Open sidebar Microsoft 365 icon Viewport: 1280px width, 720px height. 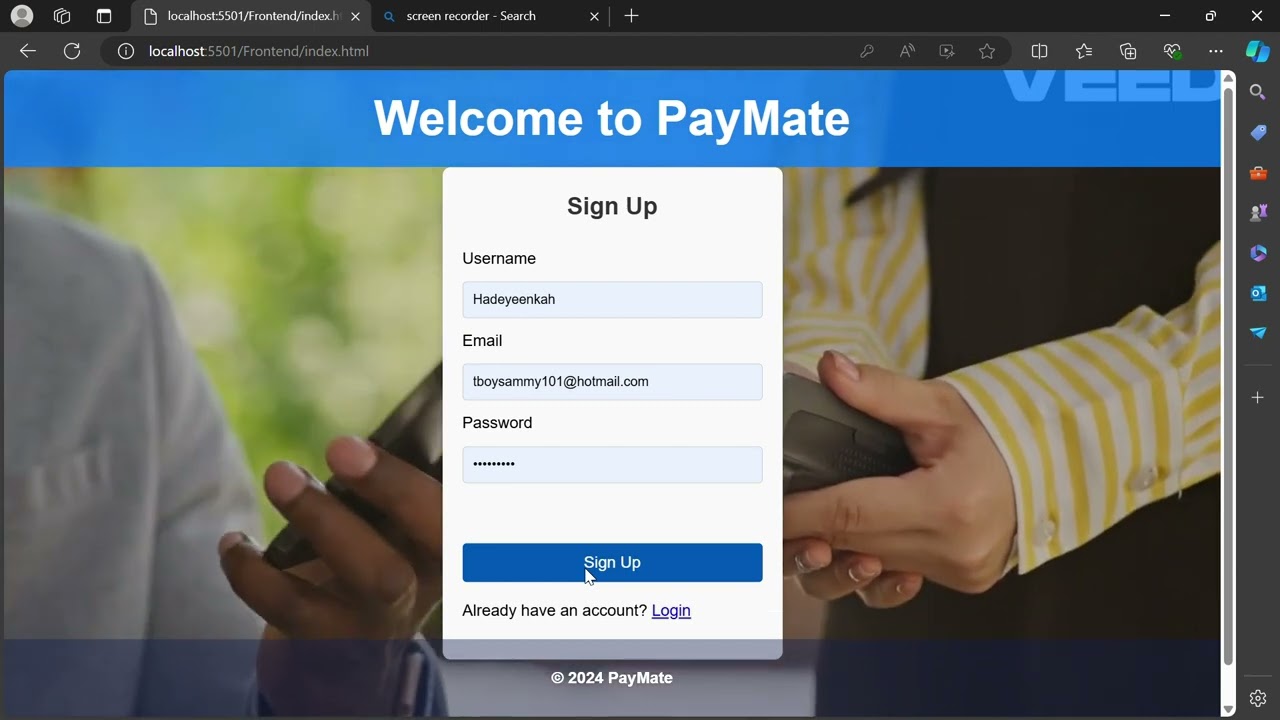click(x=1258, y=253)
